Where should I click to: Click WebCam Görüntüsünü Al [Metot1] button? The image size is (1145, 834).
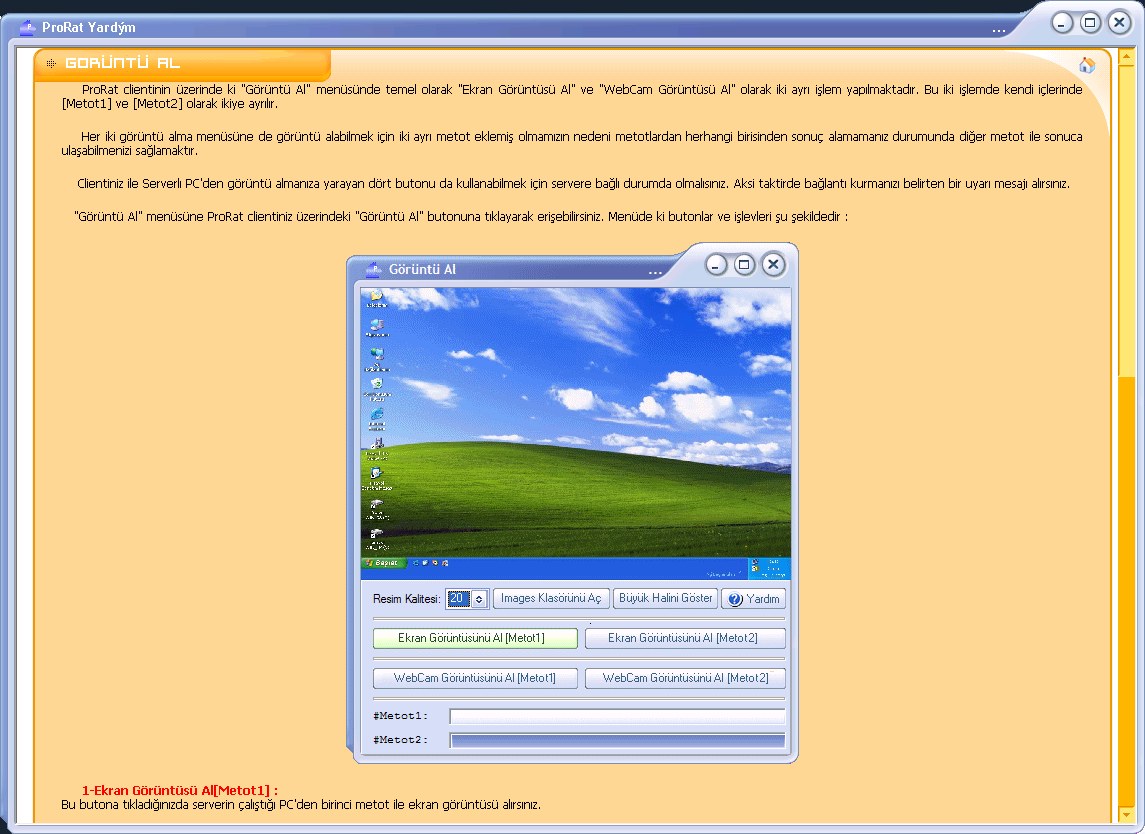(x=475, y=678)
